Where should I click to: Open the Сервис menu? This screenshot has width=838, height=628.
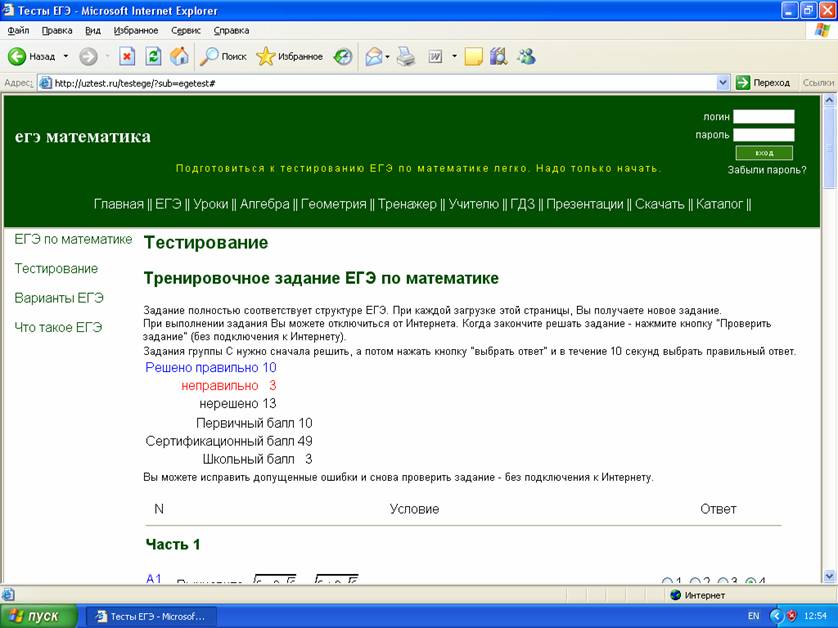(x=186, y=30)
